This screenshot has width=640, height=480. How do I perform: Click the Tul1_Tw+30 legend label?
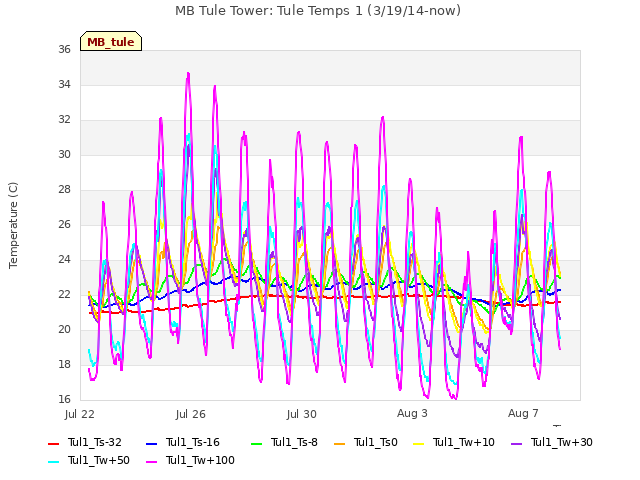point(562,442)
